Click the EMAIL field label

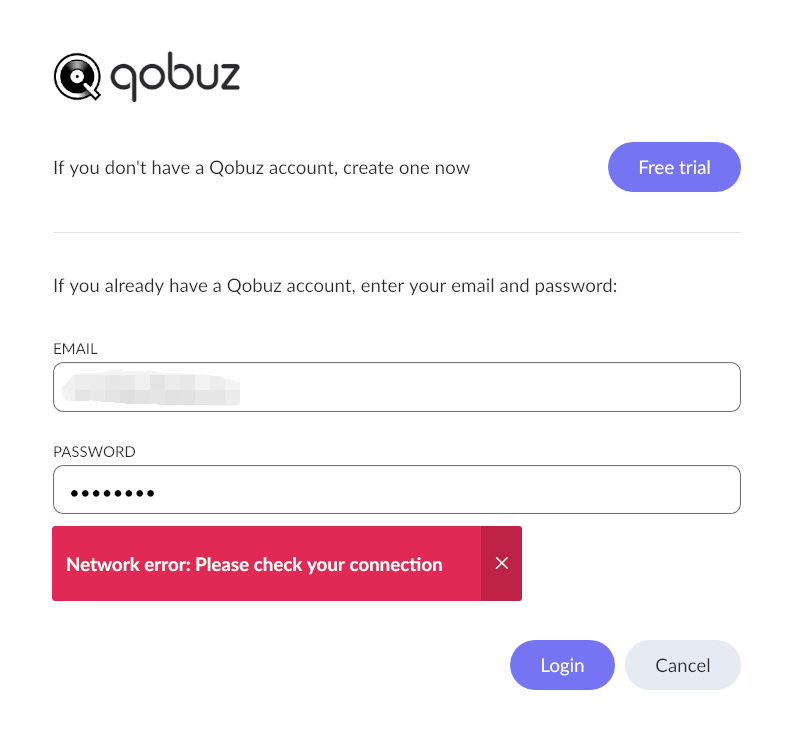tap(75, 349)
